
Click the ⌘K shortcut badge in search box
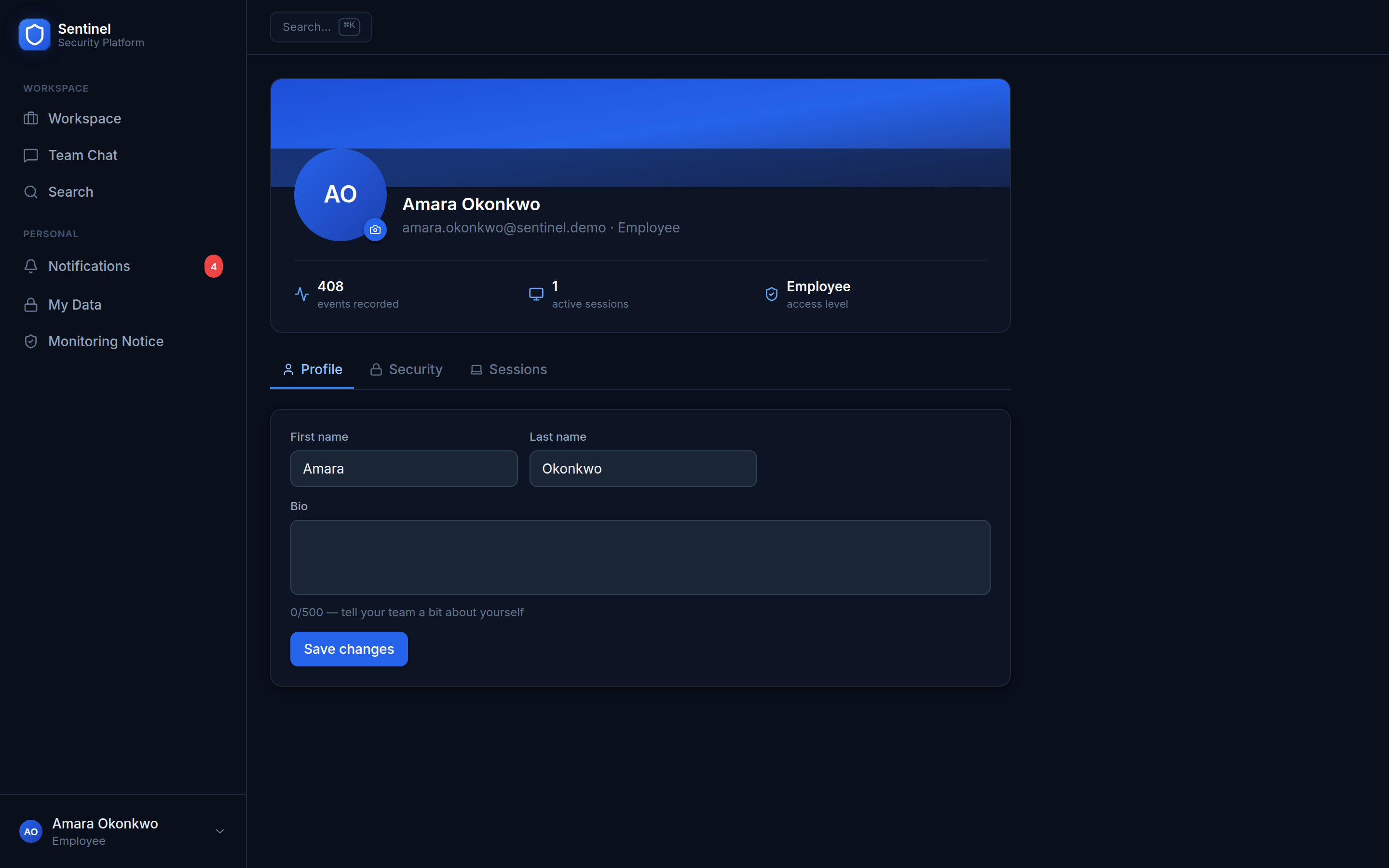349,27
